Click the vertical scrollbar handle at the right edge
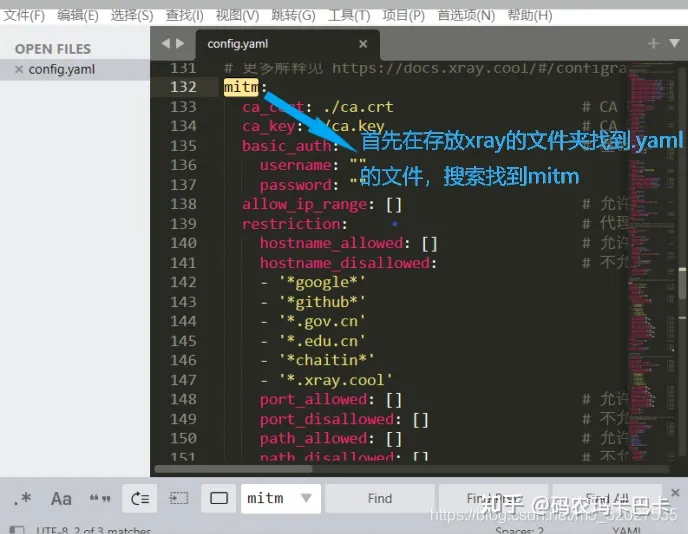This screenshot has height=534, width=688. click(x=682, y=283)
